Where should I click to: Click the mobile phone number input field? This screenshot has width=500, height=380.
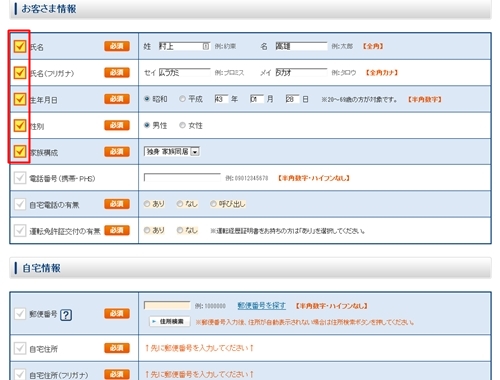[182, 177]
